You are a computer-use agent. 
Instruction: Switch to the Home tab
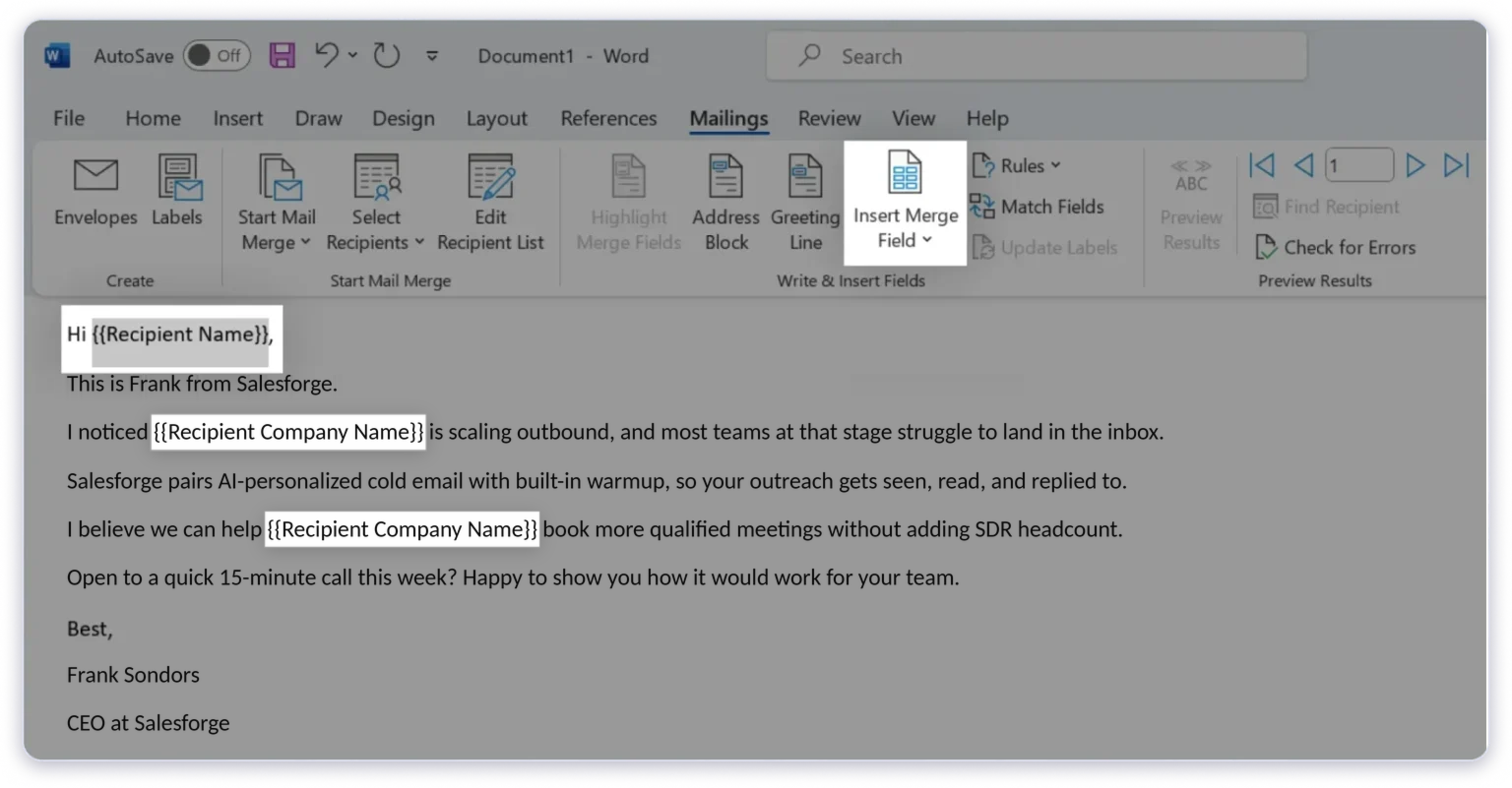(x=153, y=118)
